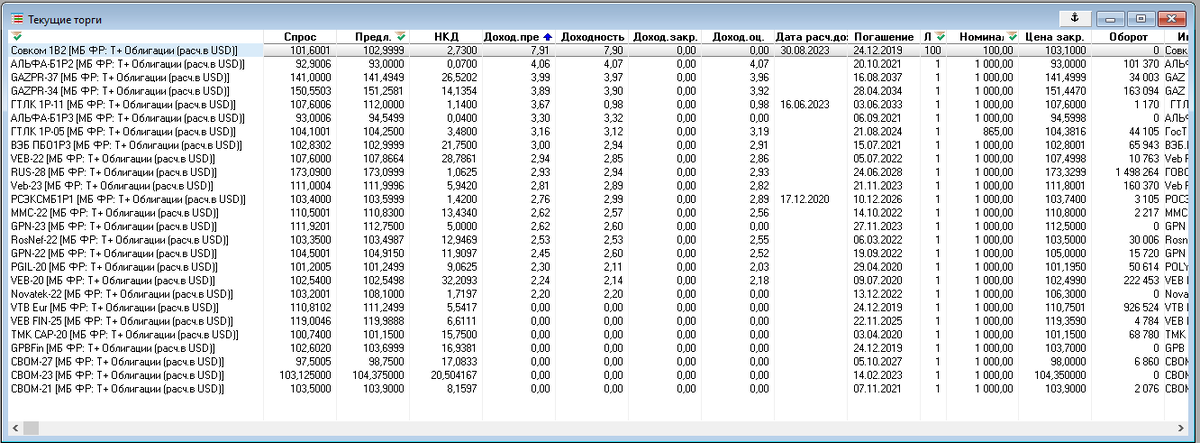Select the RosNef-22 row

(600, 239)
